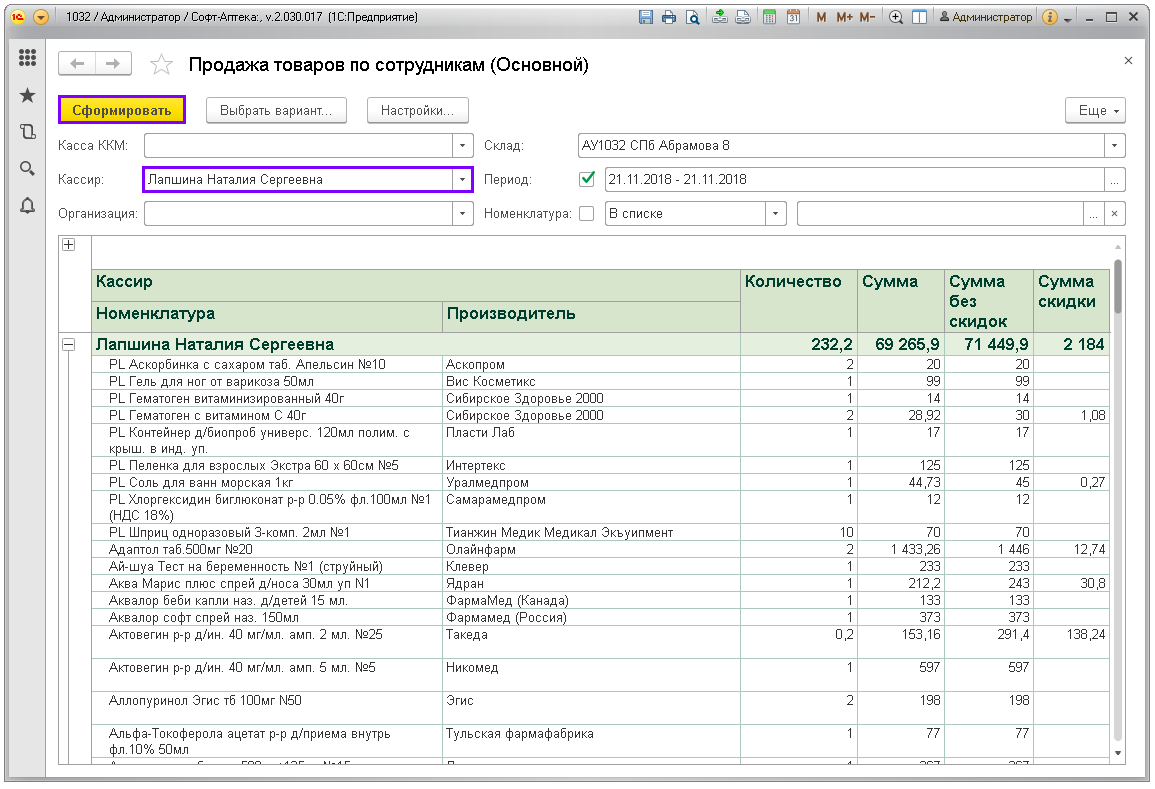Viewport: 1155px width, 789px height.
Task: Open the calculator icon in title bar
Action: pos(769,18)
